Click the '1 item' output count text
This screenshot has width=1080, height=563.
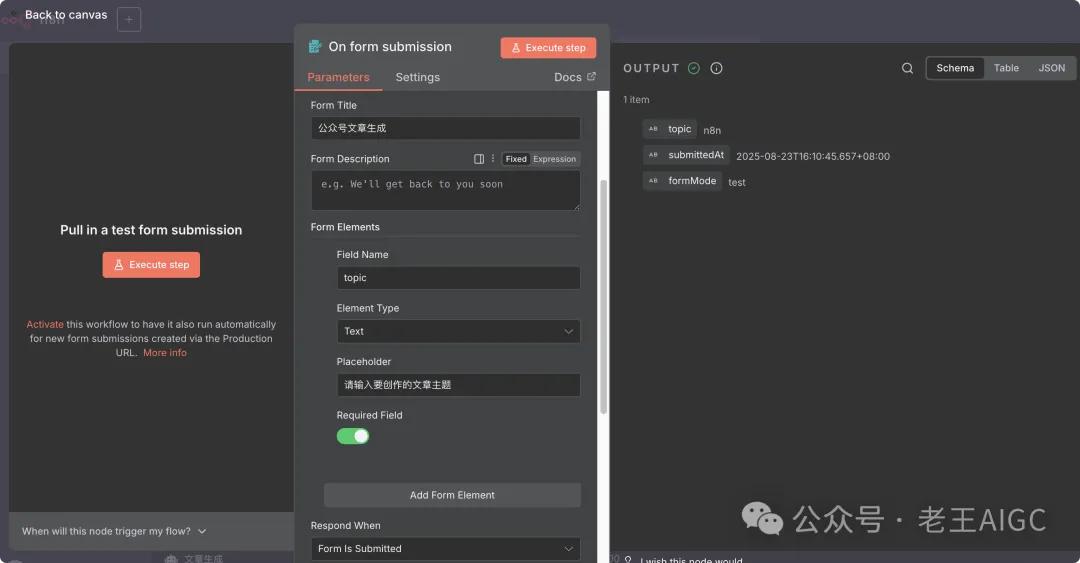tap(636, 100)
